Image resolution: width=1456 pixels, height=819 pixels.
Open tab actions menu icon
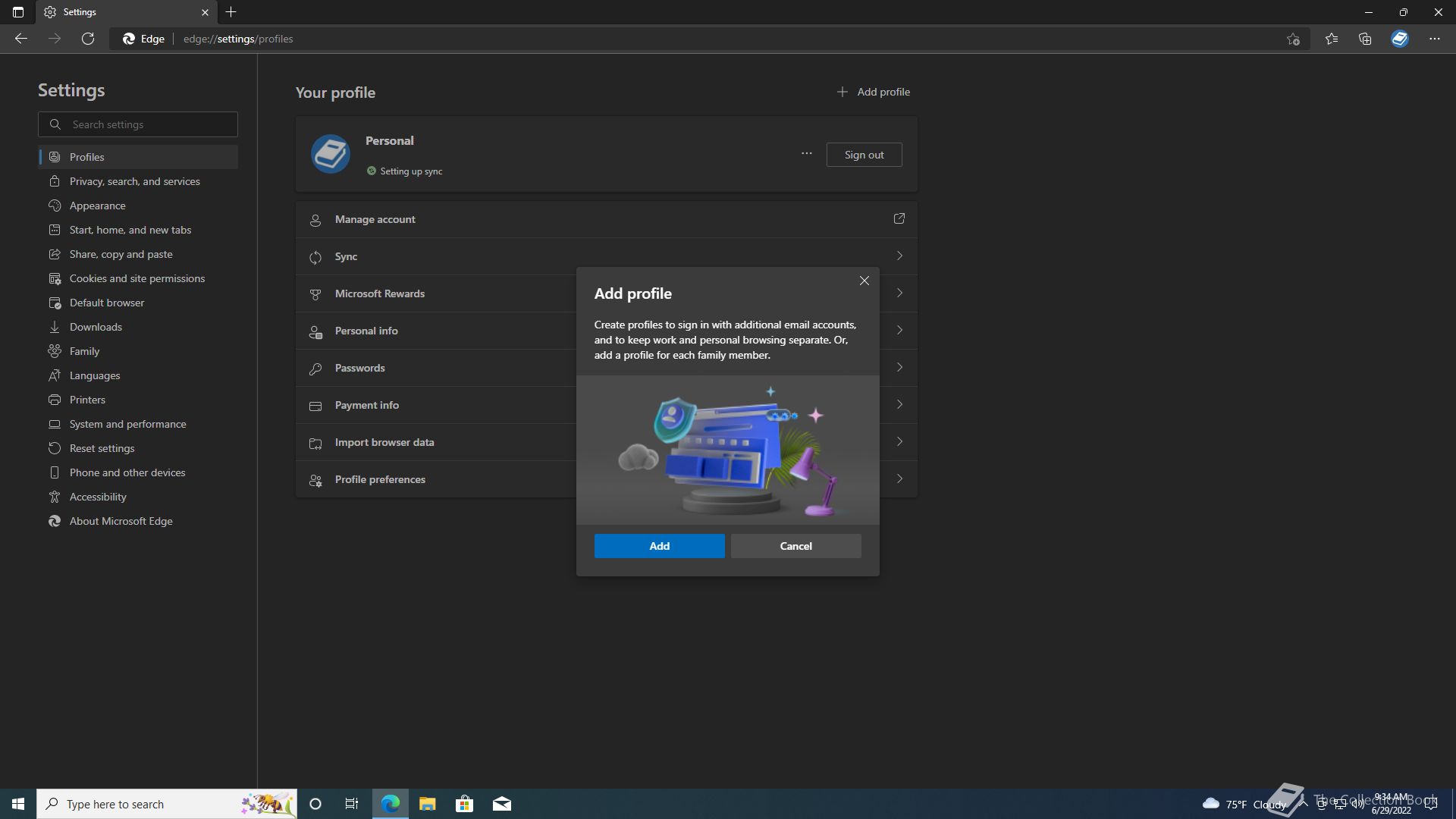tap(18, 12)
